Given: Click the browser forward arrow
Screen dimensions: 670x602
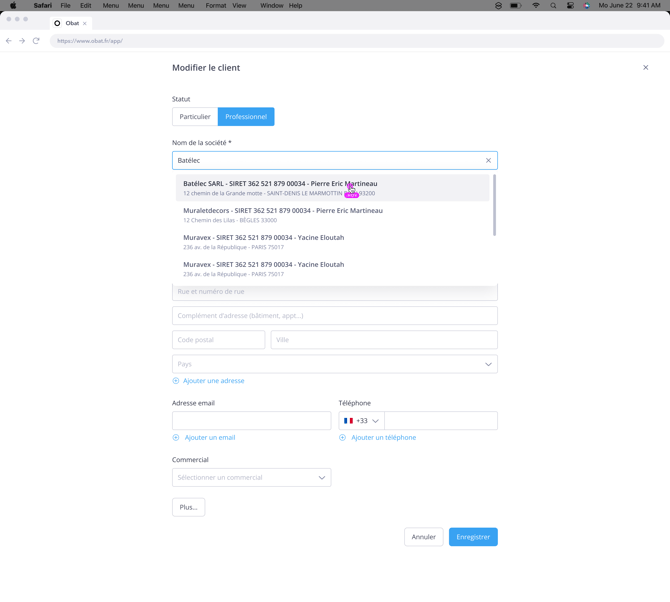Looking at the screenshot, I should click(22, 41).
